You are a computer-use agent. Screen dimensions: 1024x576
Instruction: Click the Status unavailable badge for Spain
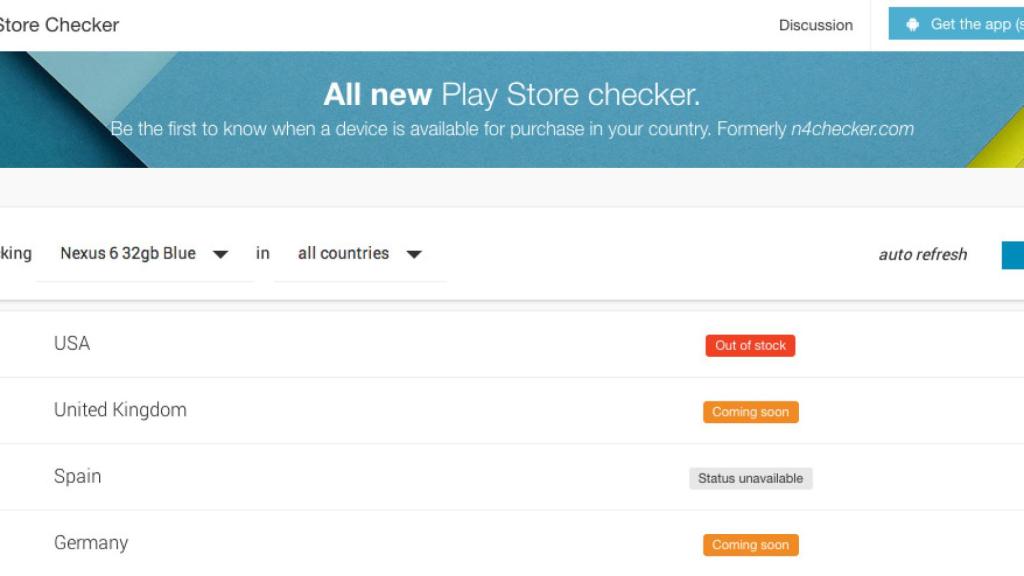point(749,477)
